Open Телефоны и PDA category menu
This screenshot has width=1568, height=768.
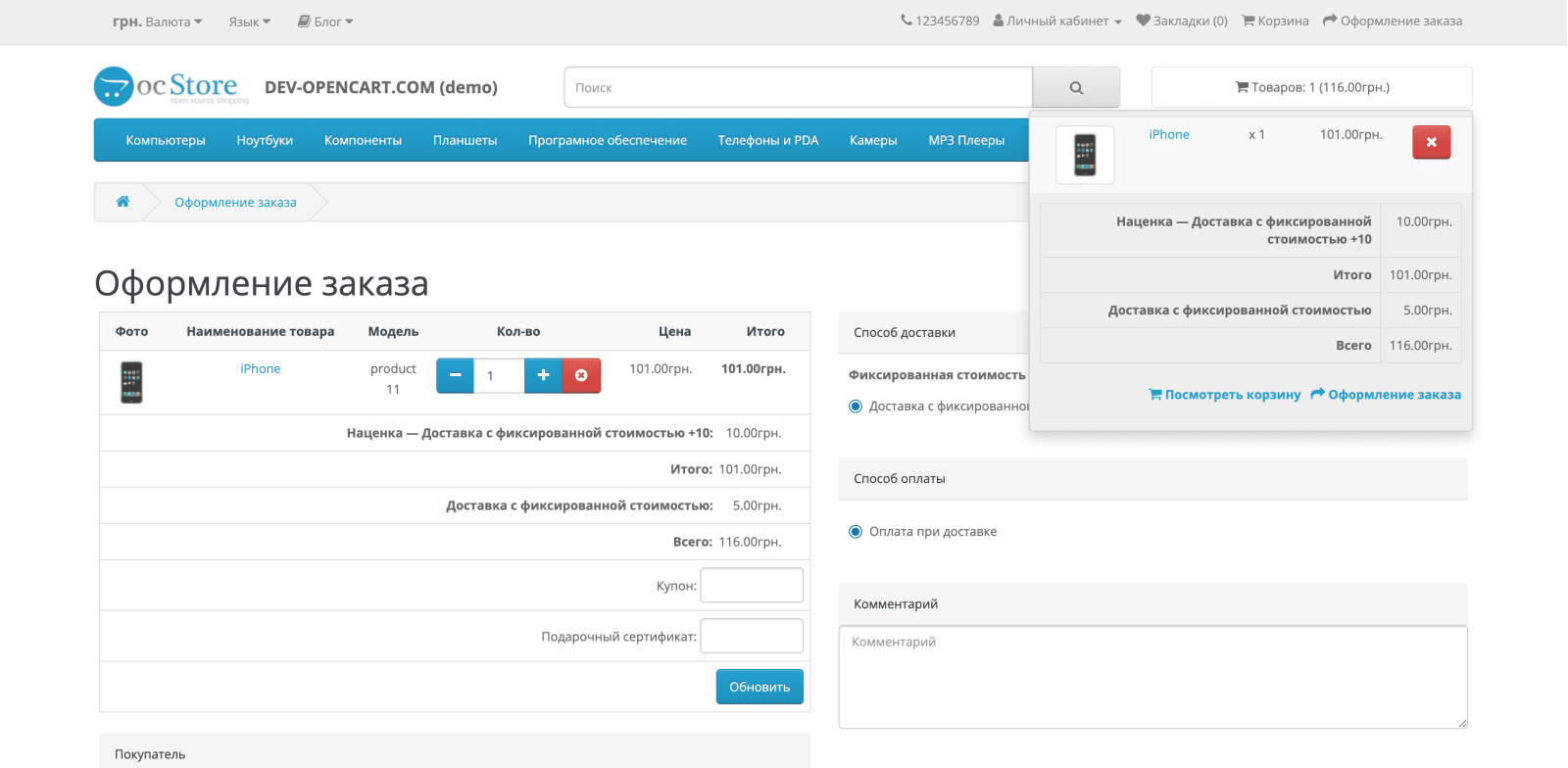pyautogui.click(x=768, y=140)
